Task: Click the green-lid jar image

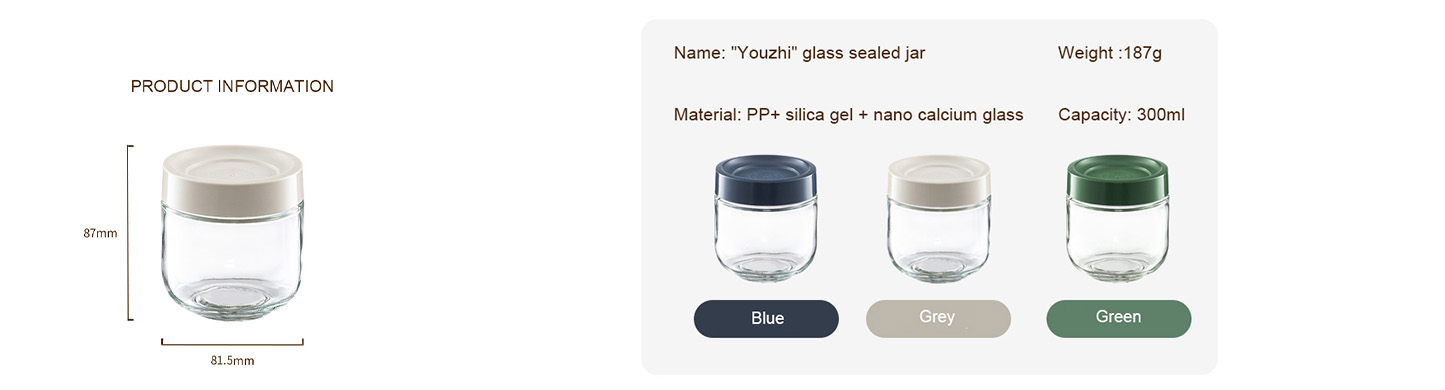Action: tap(1118, 218)
